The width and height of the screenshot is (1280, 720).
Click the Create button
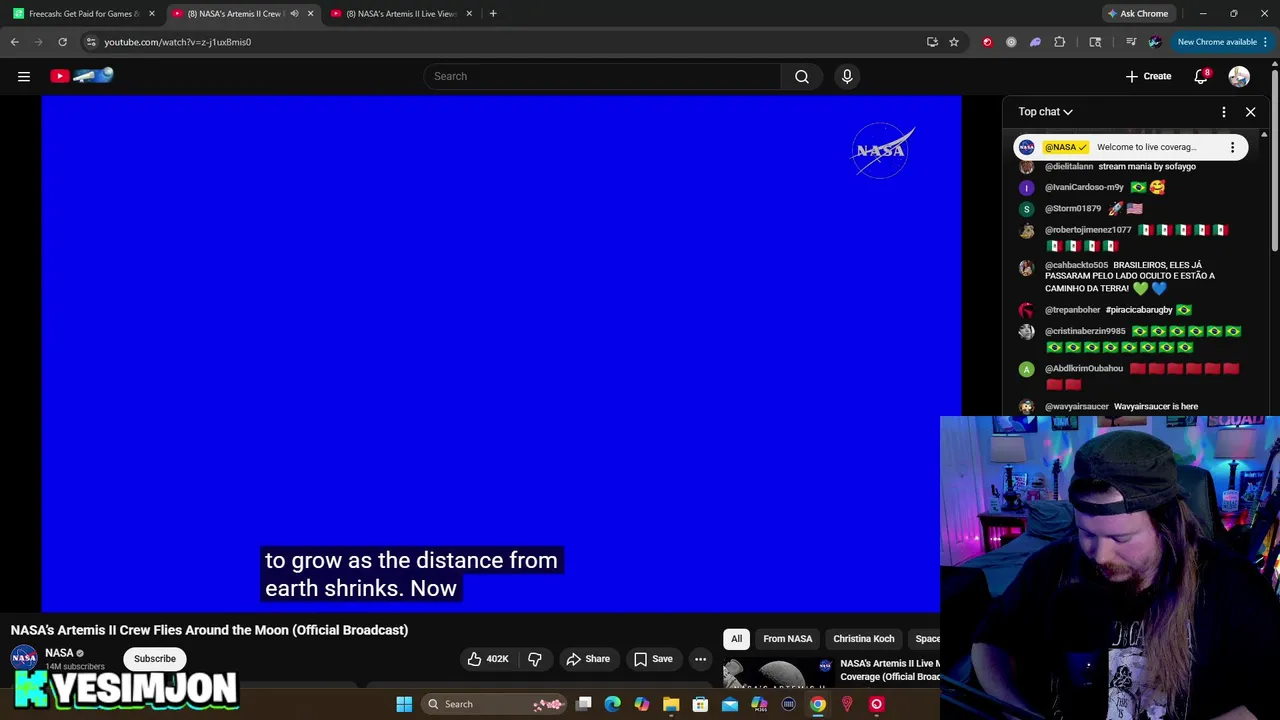[x=1148, y=76]
